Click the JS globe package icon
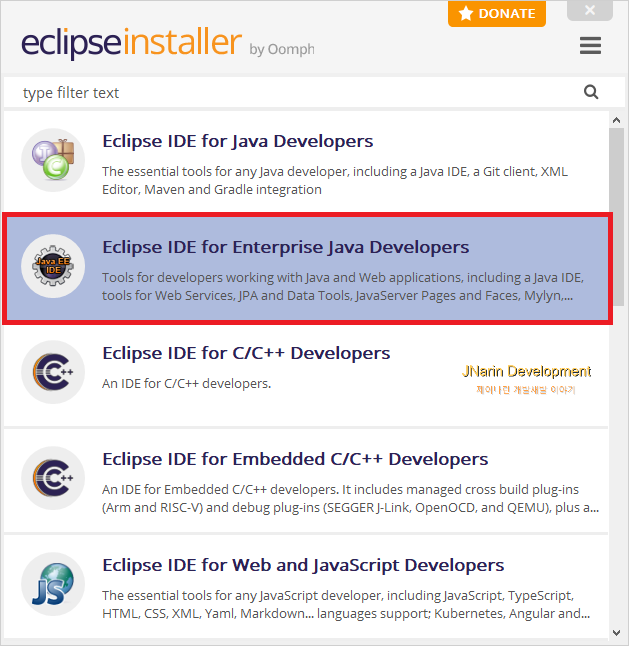 [x=53, y=584]
